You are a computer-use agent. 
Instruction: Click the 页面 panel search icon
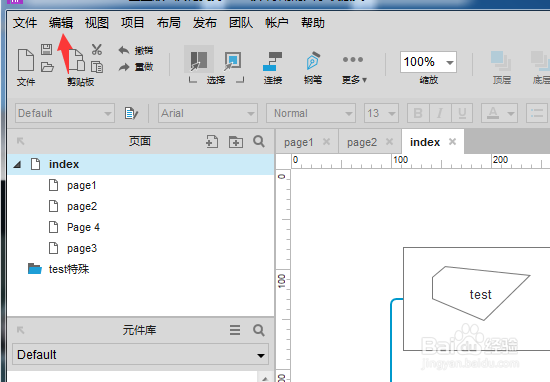(259, 142)
